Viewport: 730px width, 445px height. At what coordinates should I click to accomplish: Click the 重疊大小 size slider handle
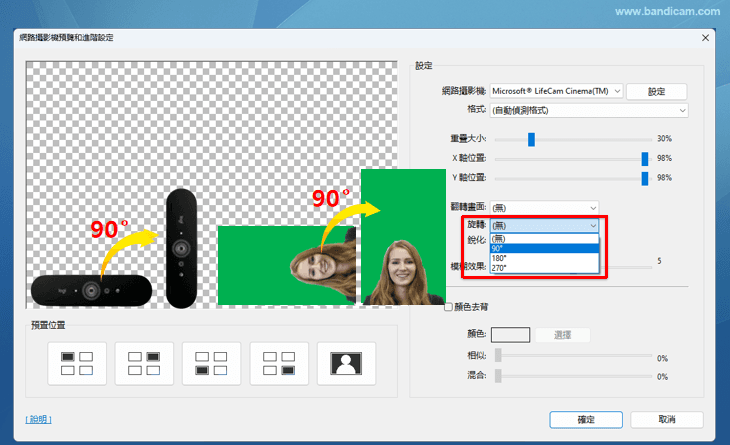coord(531,139)
